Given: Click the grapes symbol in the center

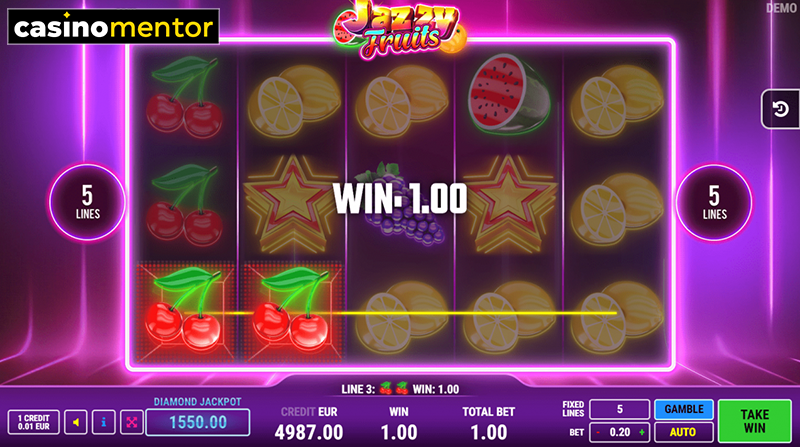Looking at the screenshot, I should click(x=403, y=204).
